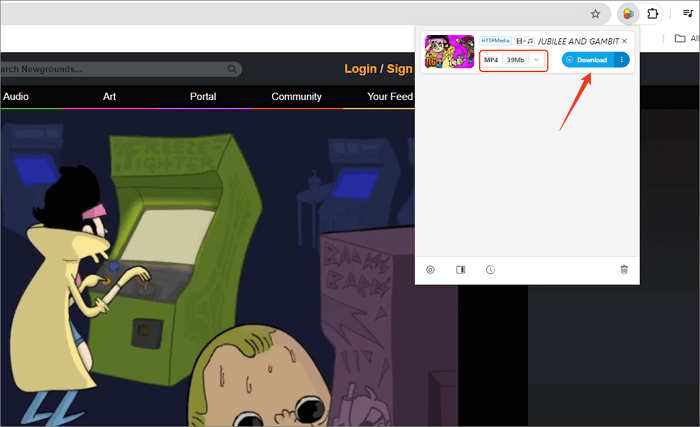Click the video and audio type badge
Screen dimensions: 700x427
525,41
